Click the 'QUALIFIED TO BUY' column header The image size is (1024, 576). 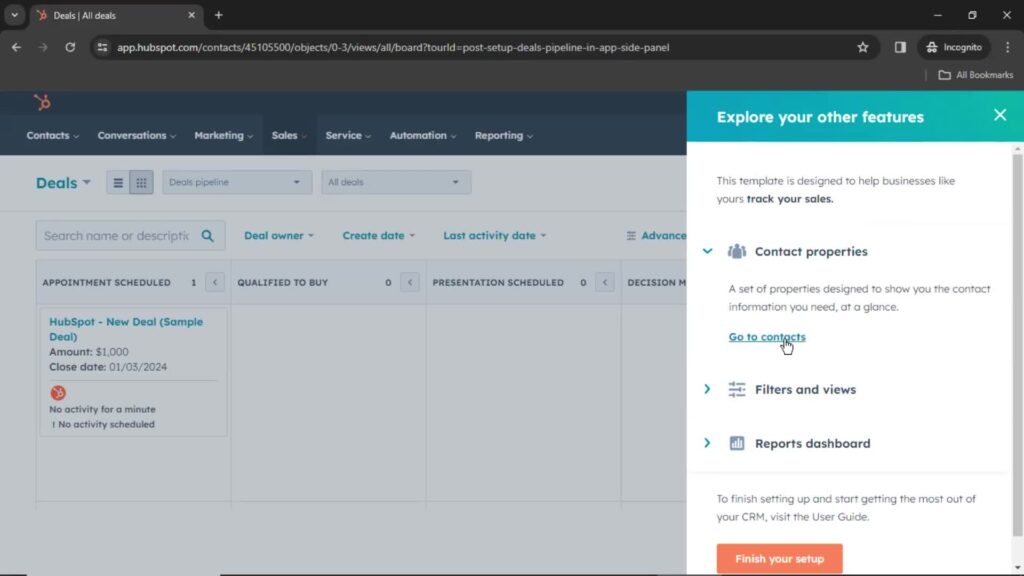283,283
